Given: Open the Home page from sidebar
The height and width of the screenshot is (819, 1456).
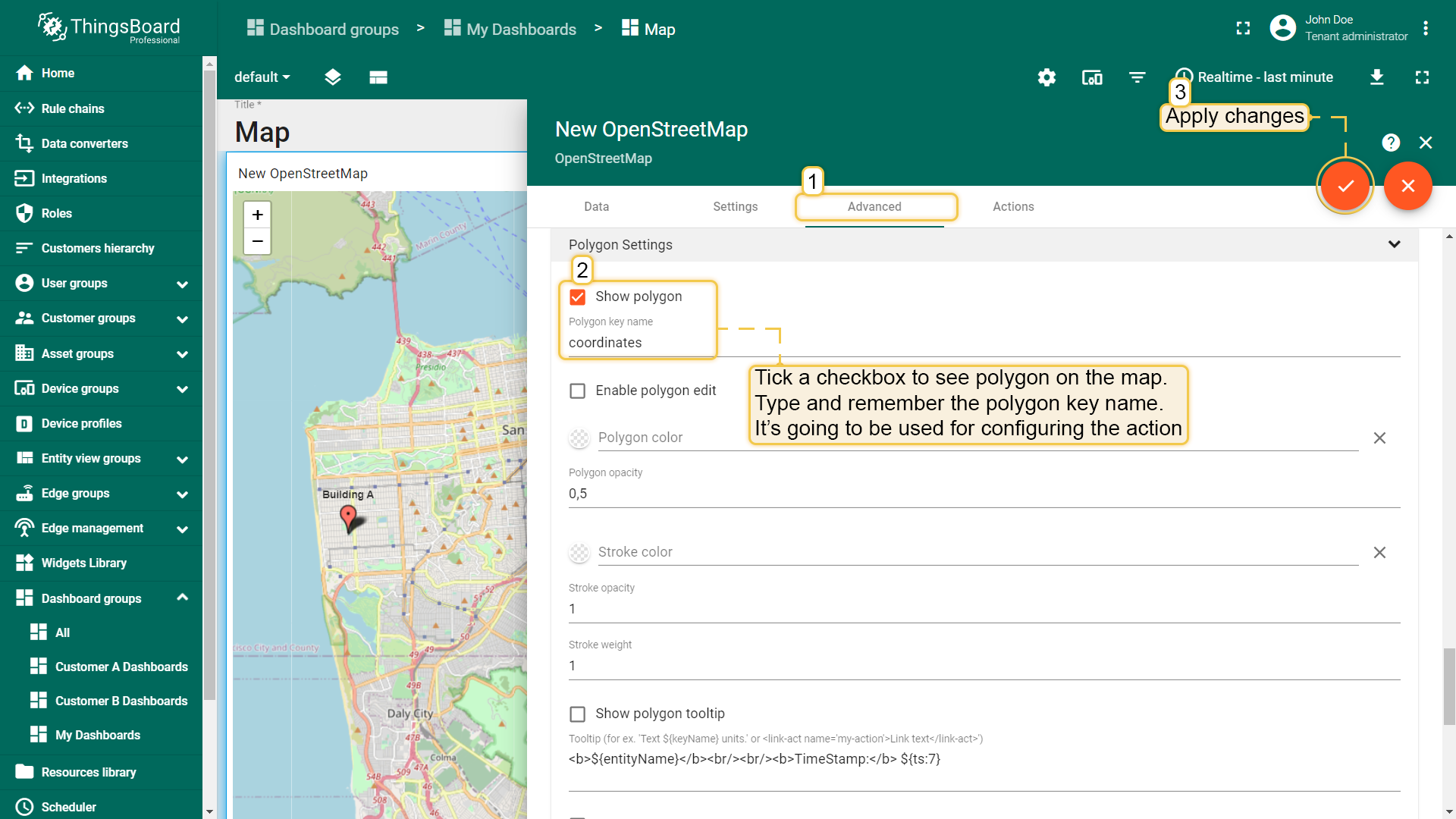Looking at the screenshot, I should pyautogui.click(x=101, y=73).
